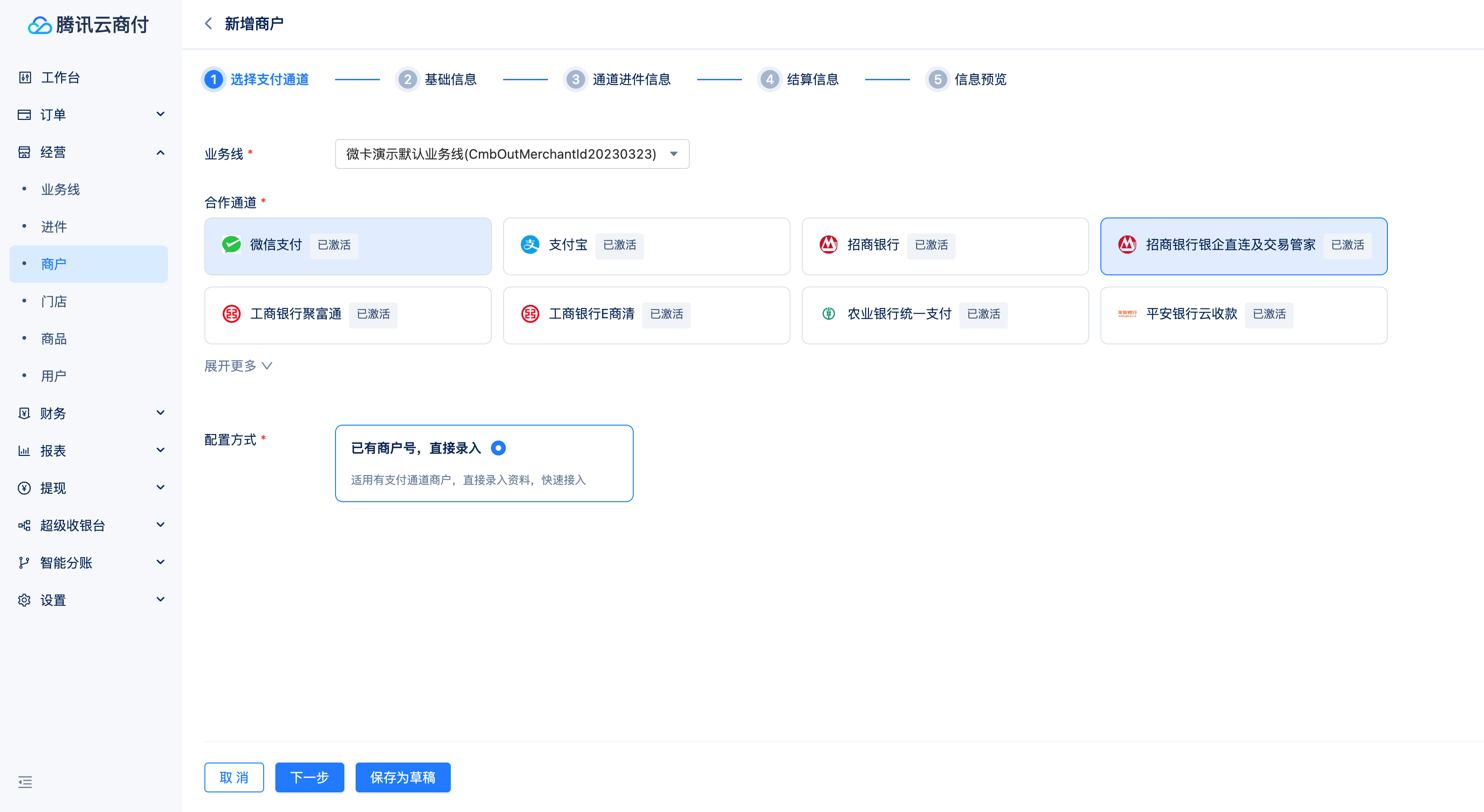
Task: Click the 工作台 dashboard icon
Action: (x=25, y=77)
